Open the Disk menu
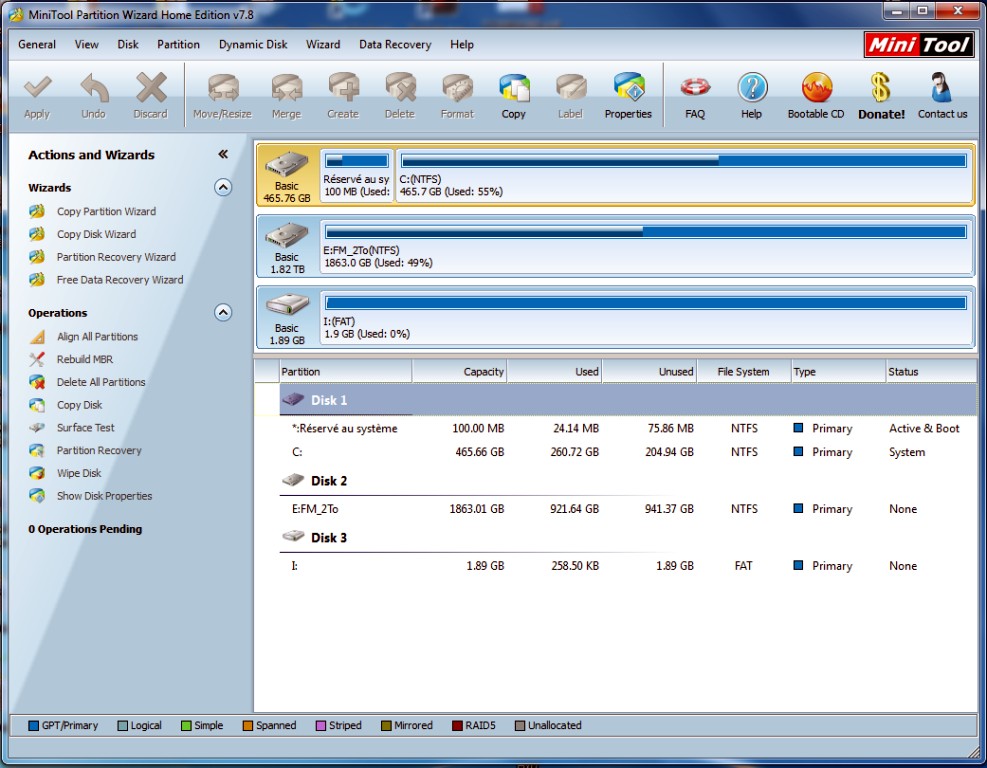 tap(128, 45)
